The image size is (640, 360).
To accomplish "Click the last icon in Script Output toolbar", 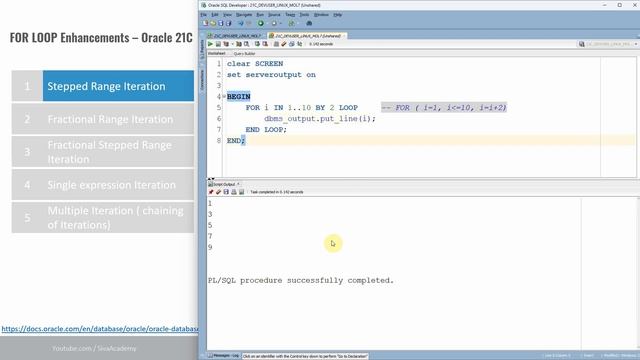I will pos(242,192).
